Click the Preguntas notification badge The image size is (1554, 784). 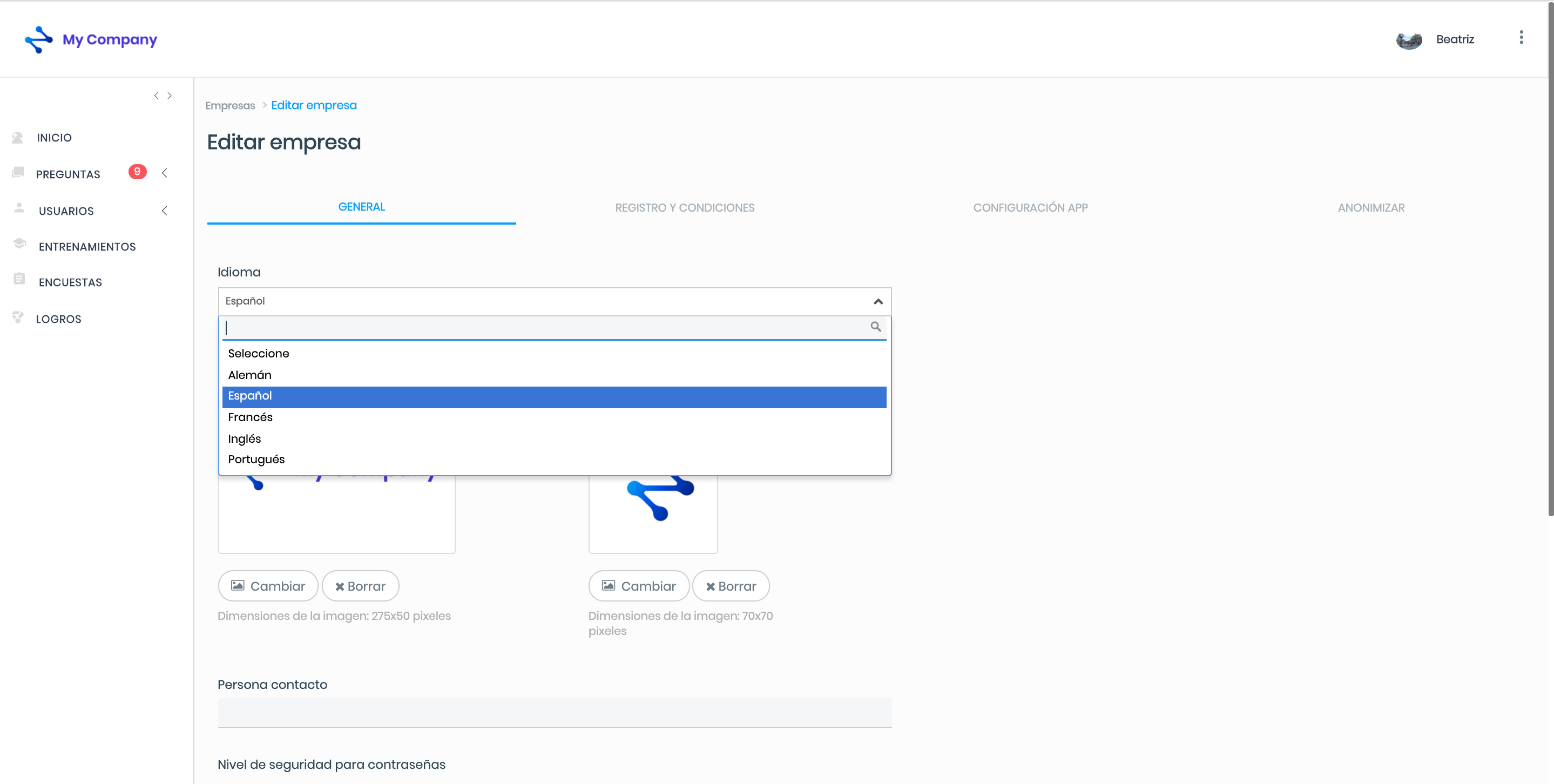(x=137, y=172)
